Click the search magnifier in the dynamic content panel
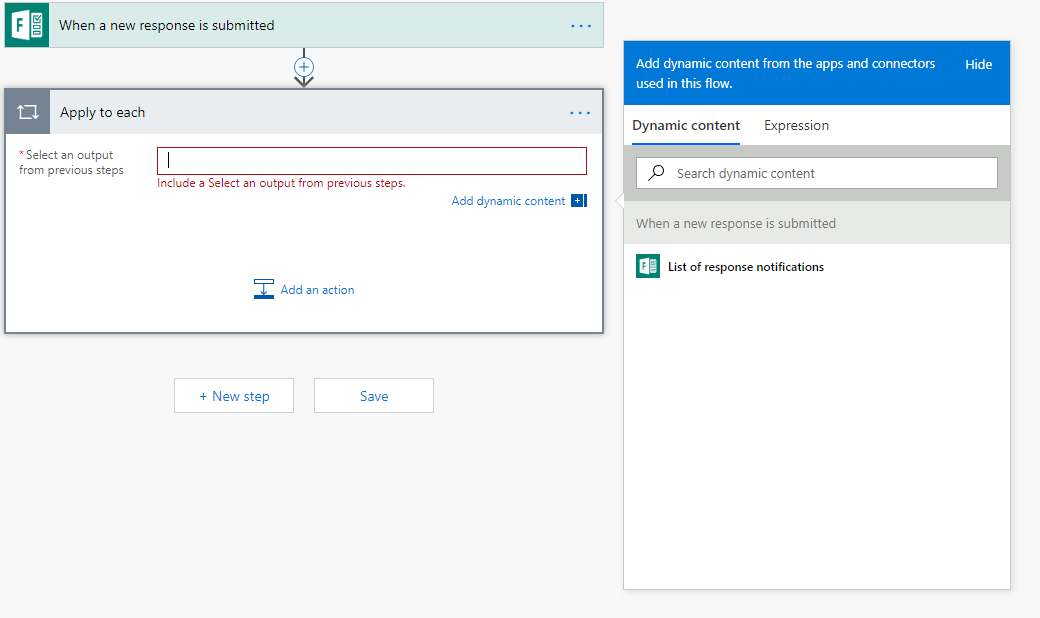 coord(656,173)
